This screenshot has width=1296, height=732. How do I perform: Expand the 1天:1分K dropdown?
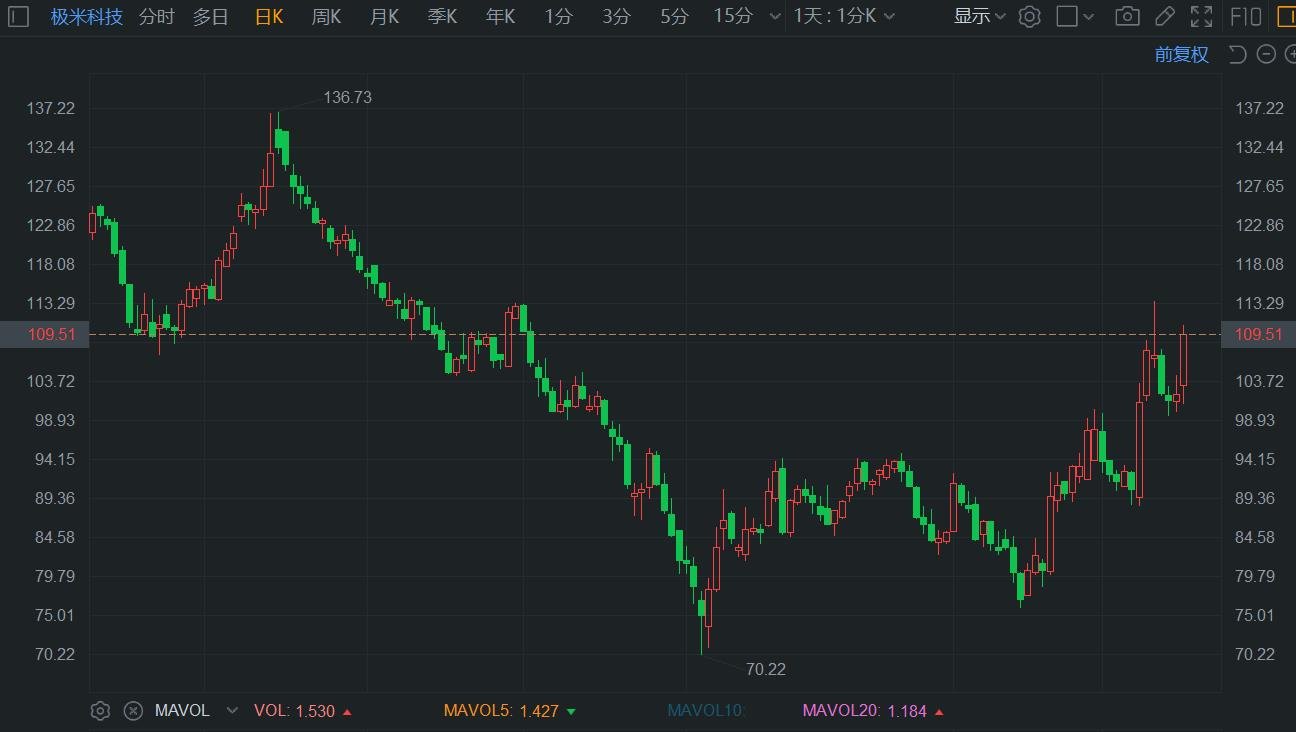click(844, 16)
